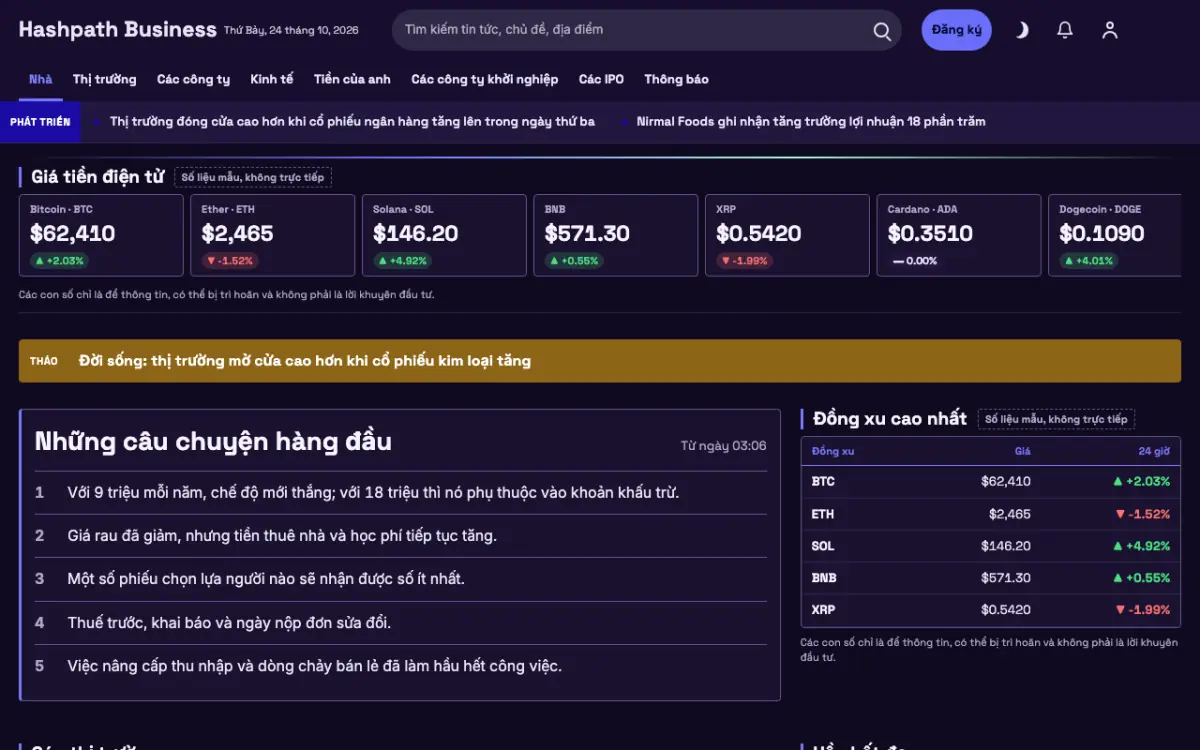Screen dimensions: 1200x750
Task: Click the Những câu chuyện hàng đầu heading
Action: 213,441
